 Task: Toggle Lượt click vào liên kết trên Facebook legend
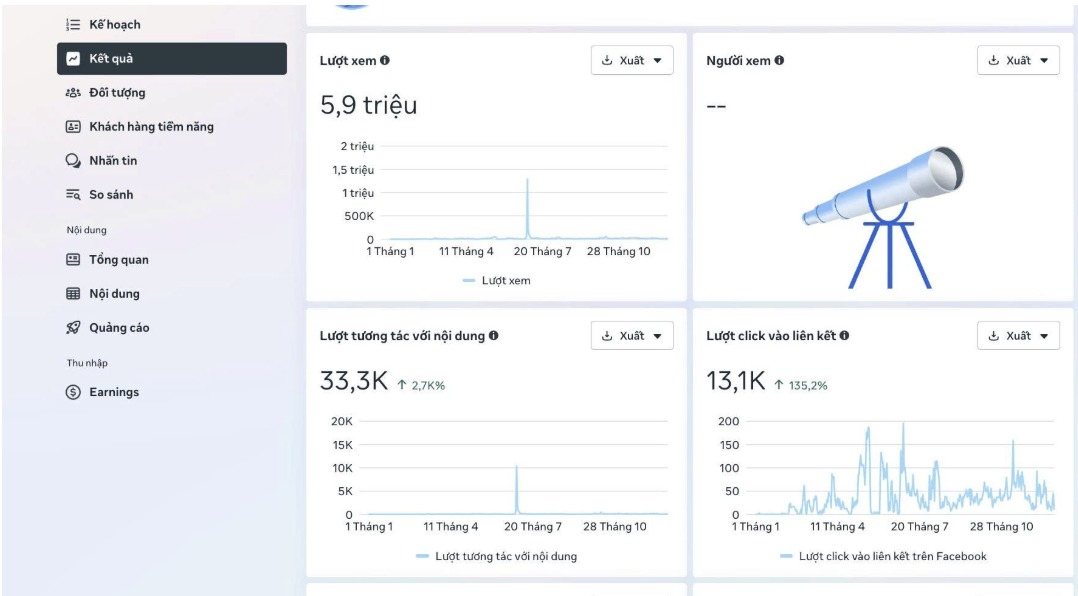pyautogui.click(x=883, y=556)
